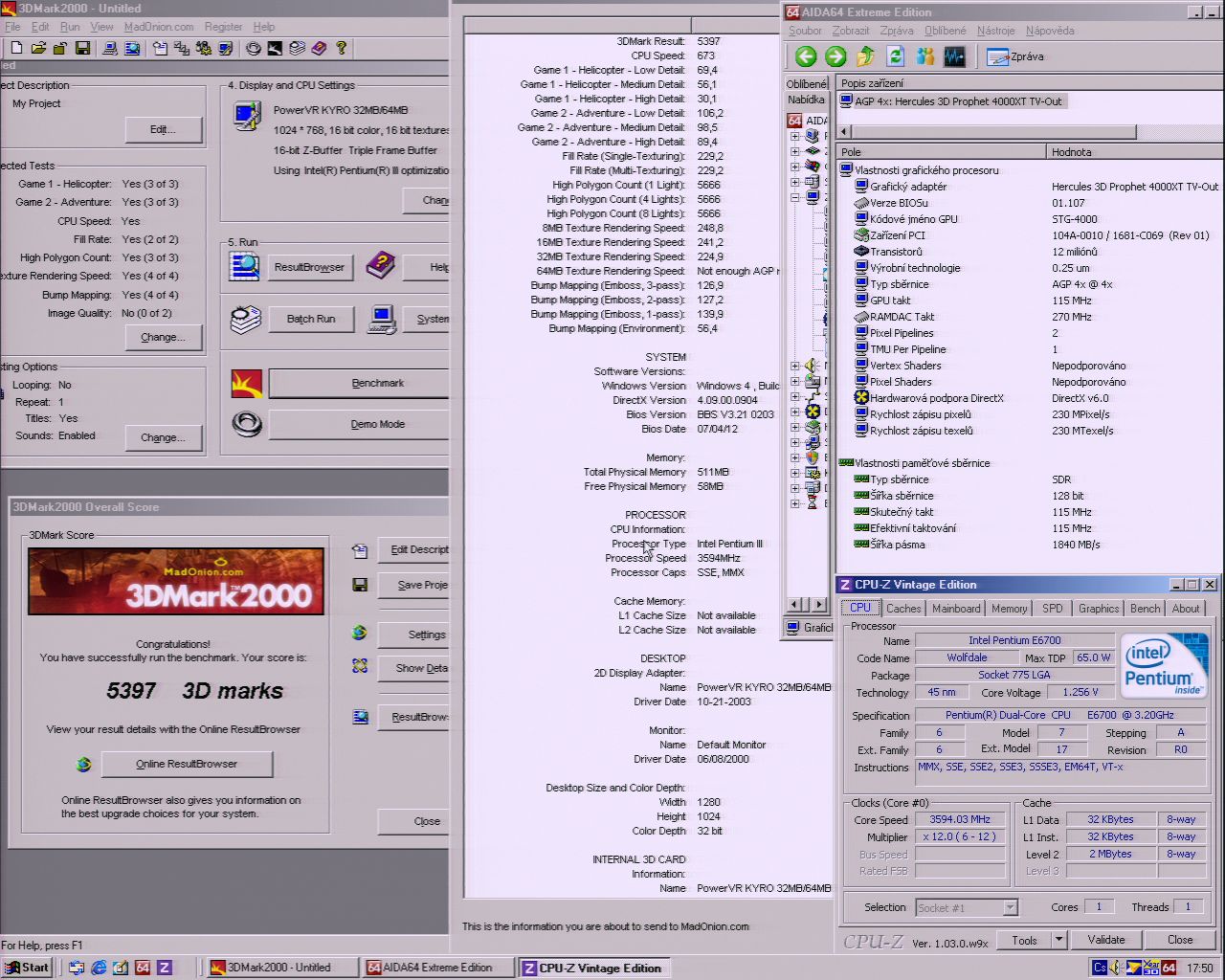
Task: Click the Zpráva report toolbar button in AIDA64
Action: [x=1015, y=56]
